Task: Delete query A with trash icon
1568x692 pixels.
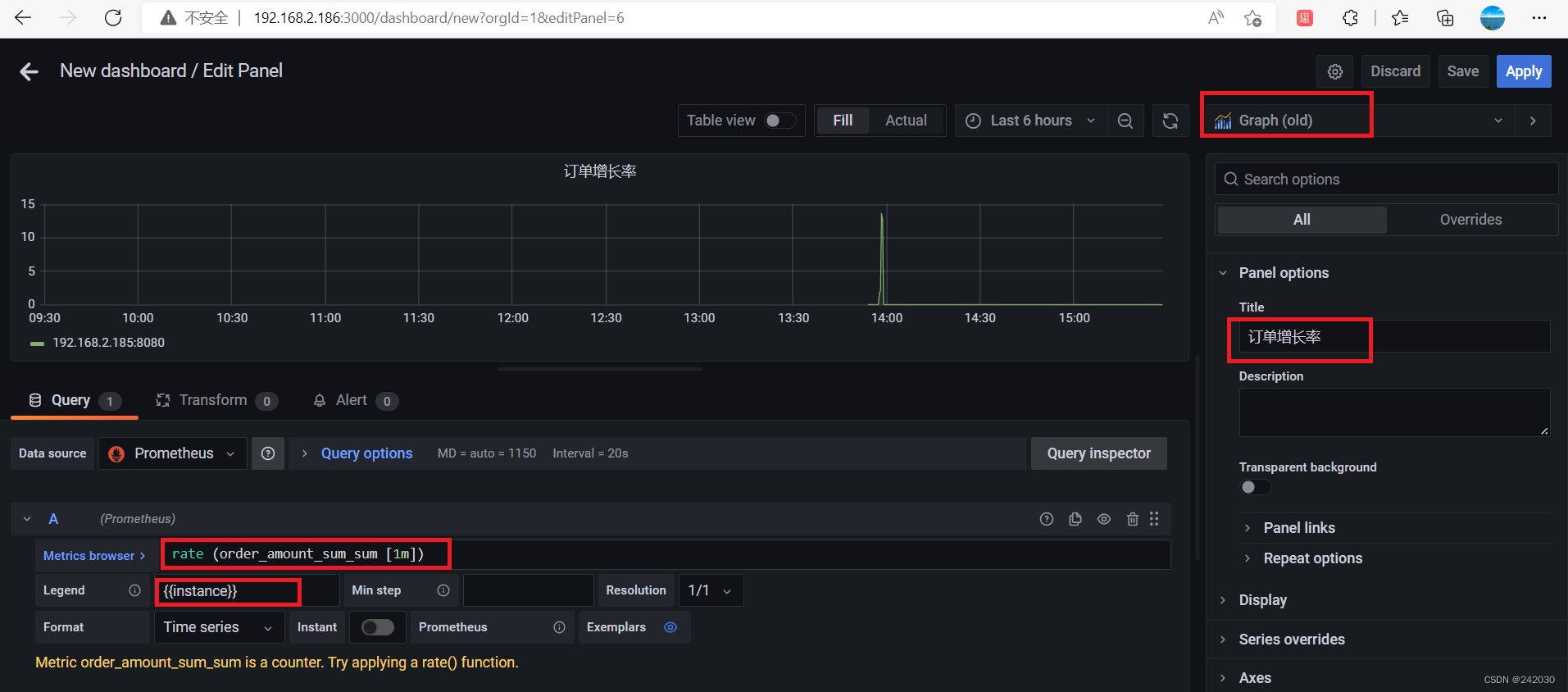Action: [x=1133, y=519]
